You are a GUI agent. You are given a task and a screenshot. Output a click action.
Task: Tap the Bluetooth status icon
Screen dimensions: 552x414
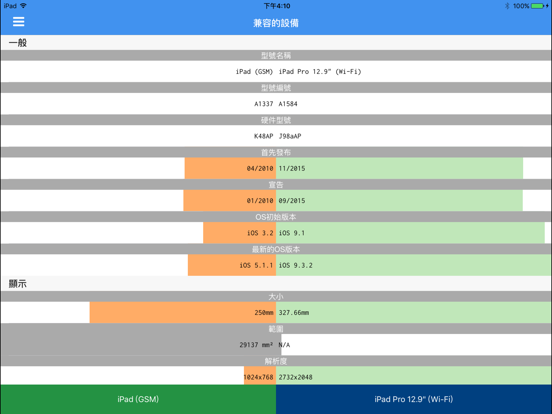tap(507, 6)
